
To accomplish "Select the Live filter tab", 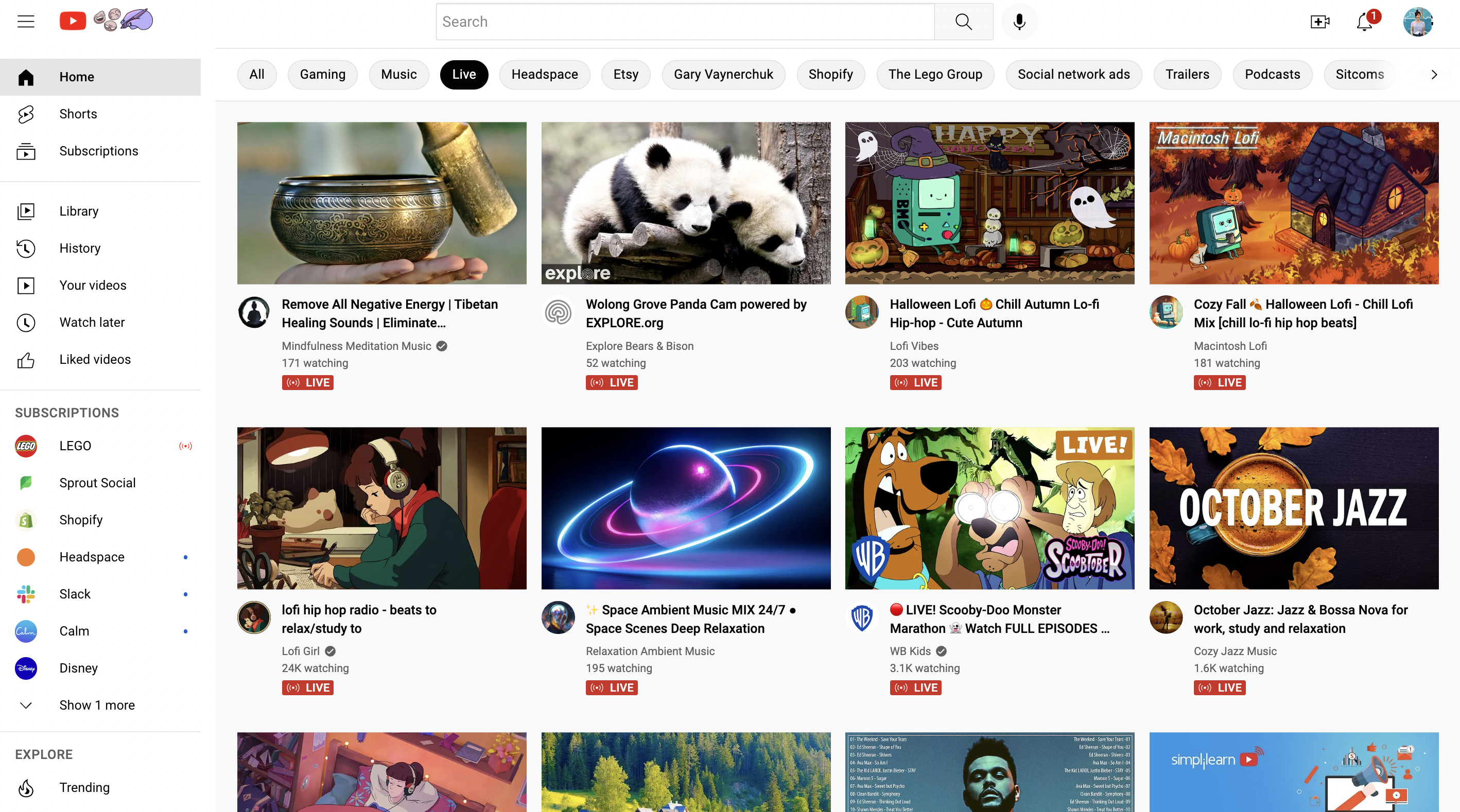I will coord(463,74).
